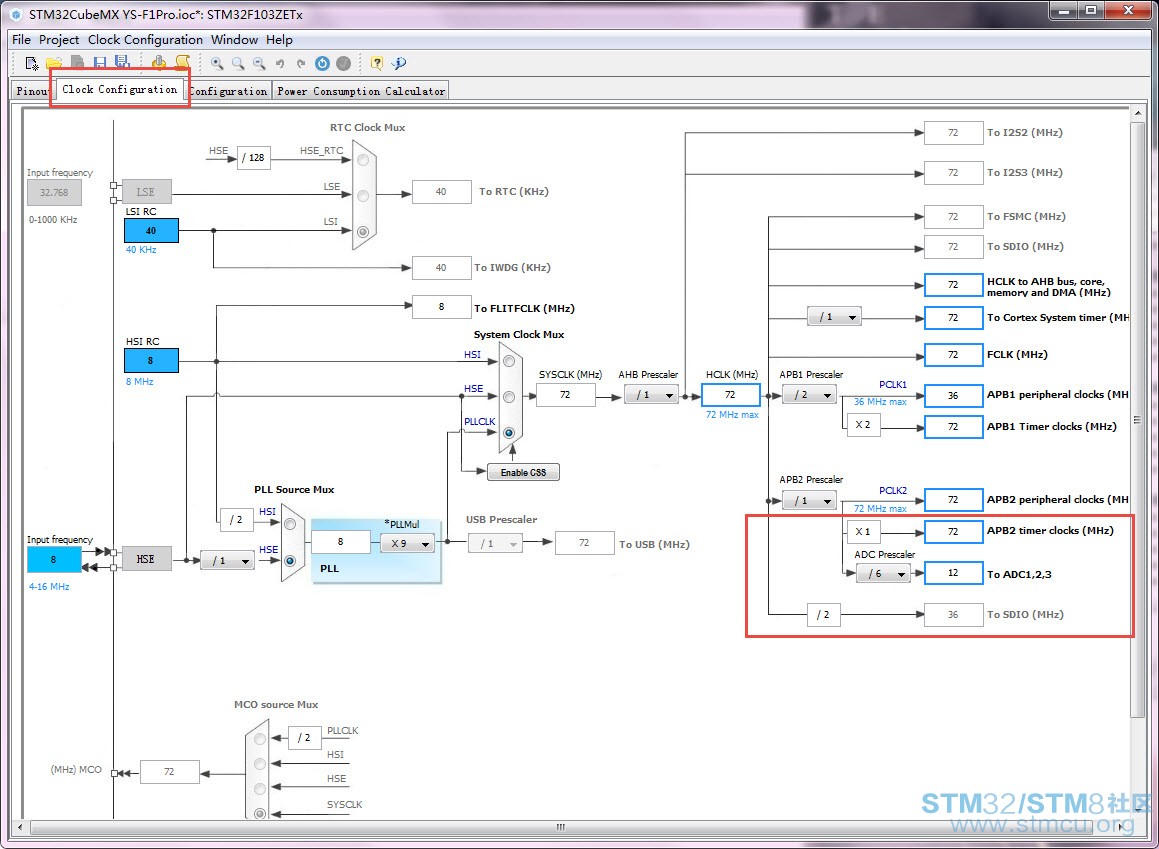This screenshot has width=1159, height=849.
Task: Open the ADC Prescaler /6 dropdown
Action: tap(883, 573)
